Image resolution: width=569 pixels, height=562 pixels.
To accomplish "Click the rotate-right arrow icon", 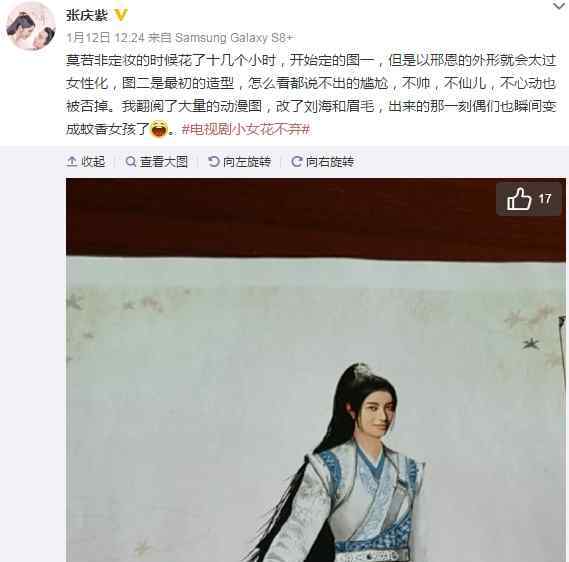I will point(296,161).
